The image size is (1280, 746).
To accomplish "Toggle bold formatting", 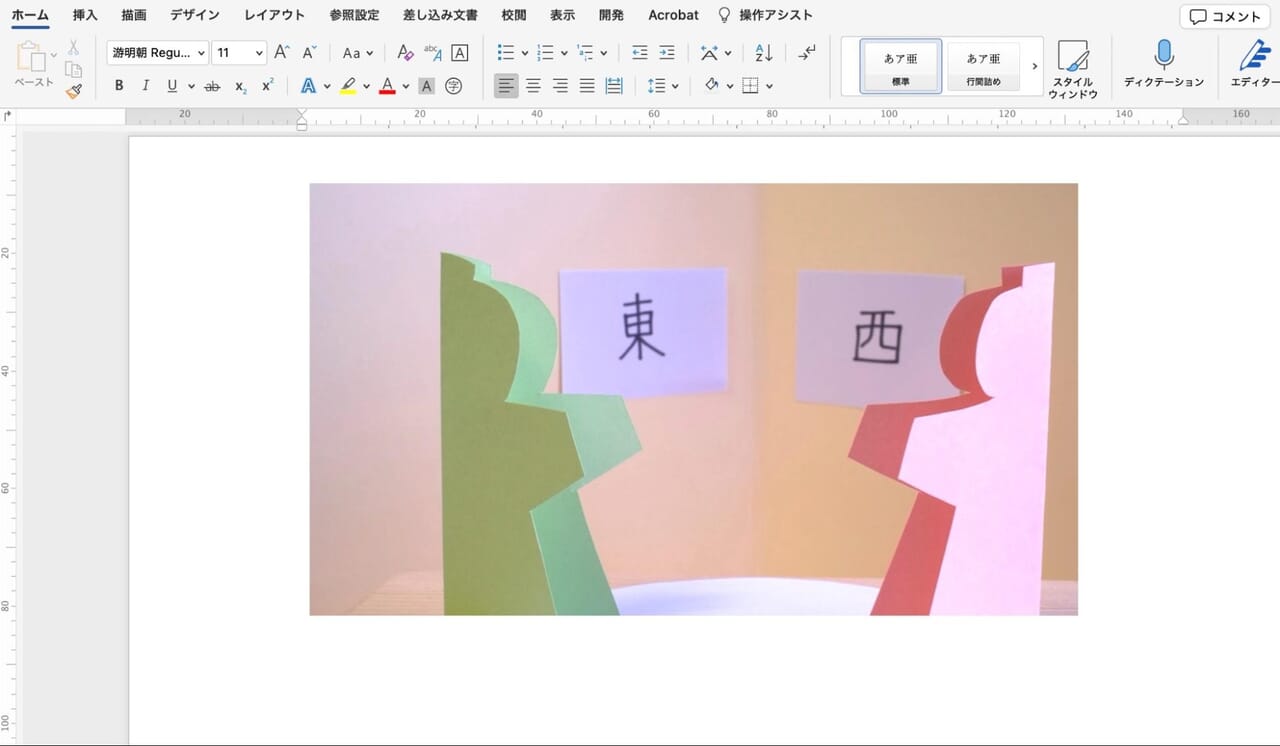I will [118, 85].
